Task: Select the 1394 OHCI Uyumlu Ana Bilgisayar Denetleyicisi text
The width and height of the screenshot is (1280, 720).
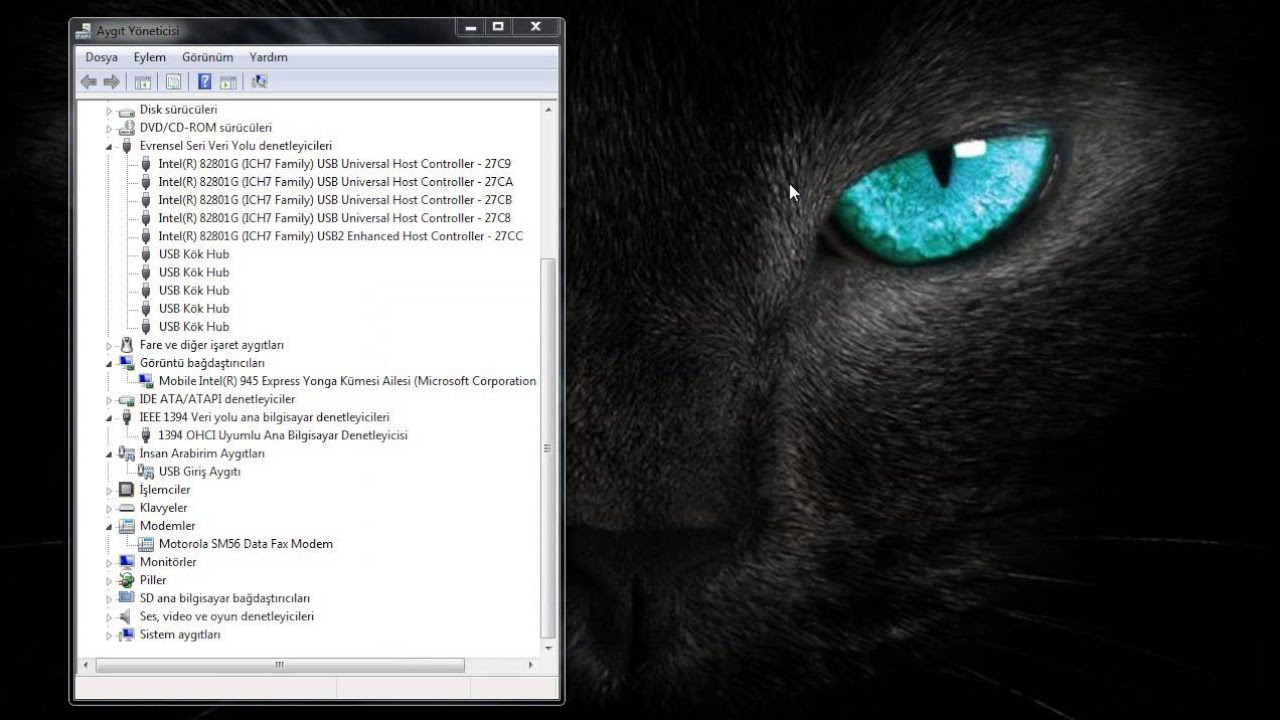Action: (283, 435)
